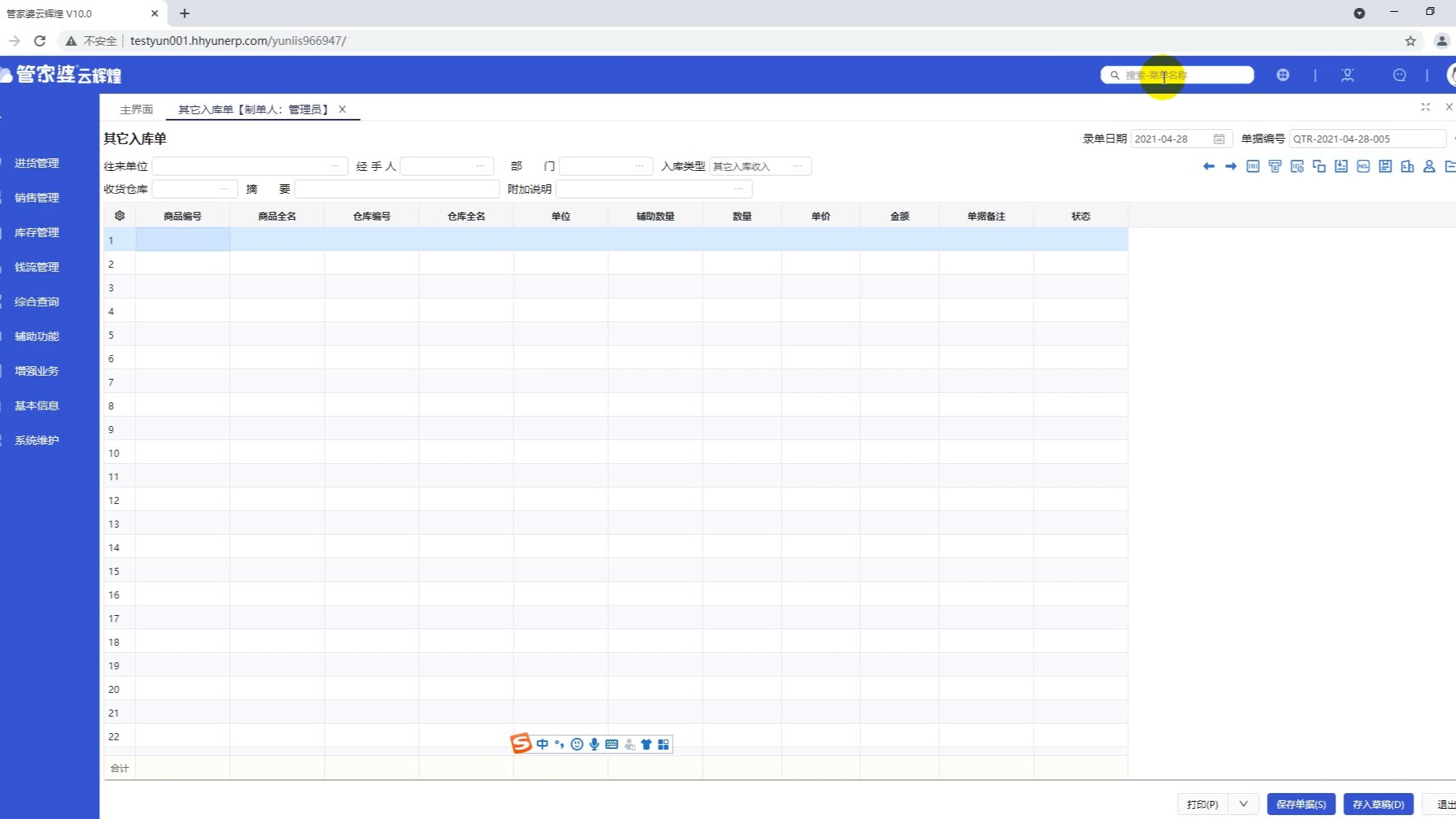Viewport: 1456px width, 819px height.
Task: Open 基本信息 in the sidebar
Action: click(37, 406)
